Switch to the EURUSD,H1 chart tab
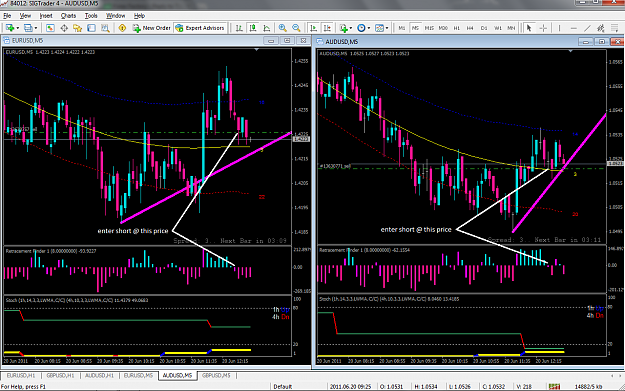Screen dimensions: 625x391 click(21, 375)
